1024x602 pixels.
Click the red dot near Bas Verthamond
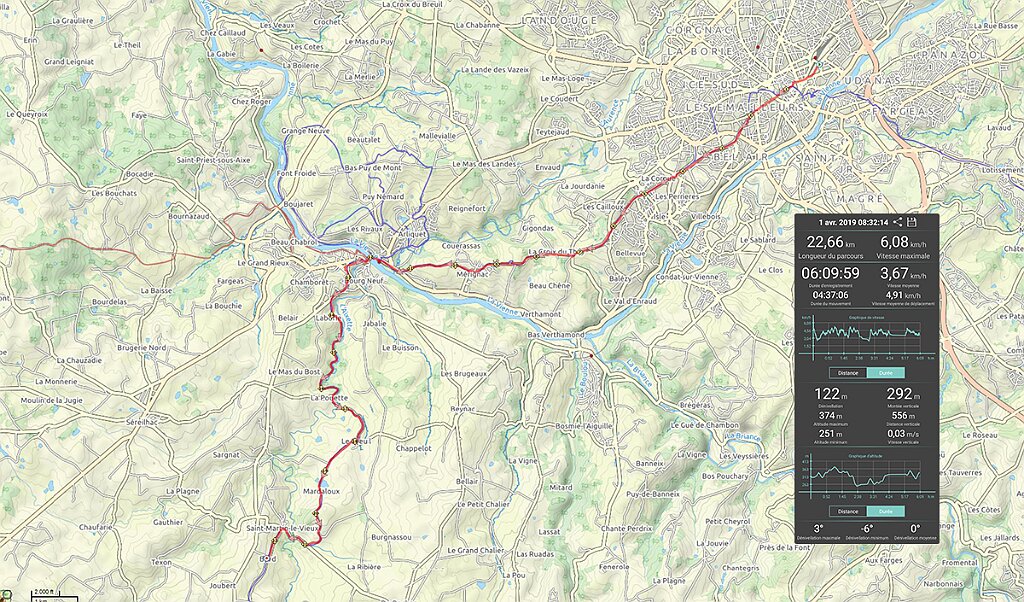(591, 356)
